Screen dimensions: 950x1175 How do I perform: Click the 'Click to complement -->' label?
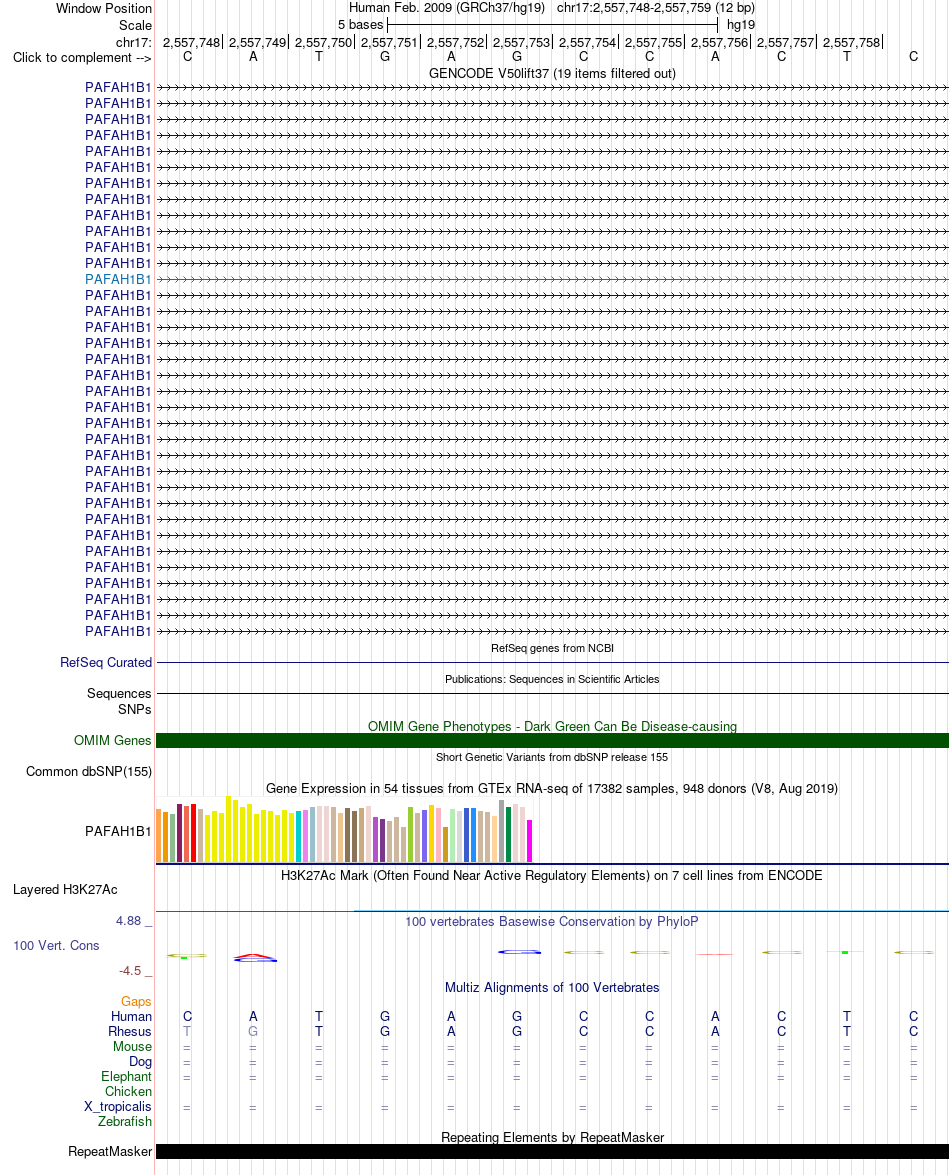pos(82,58)
